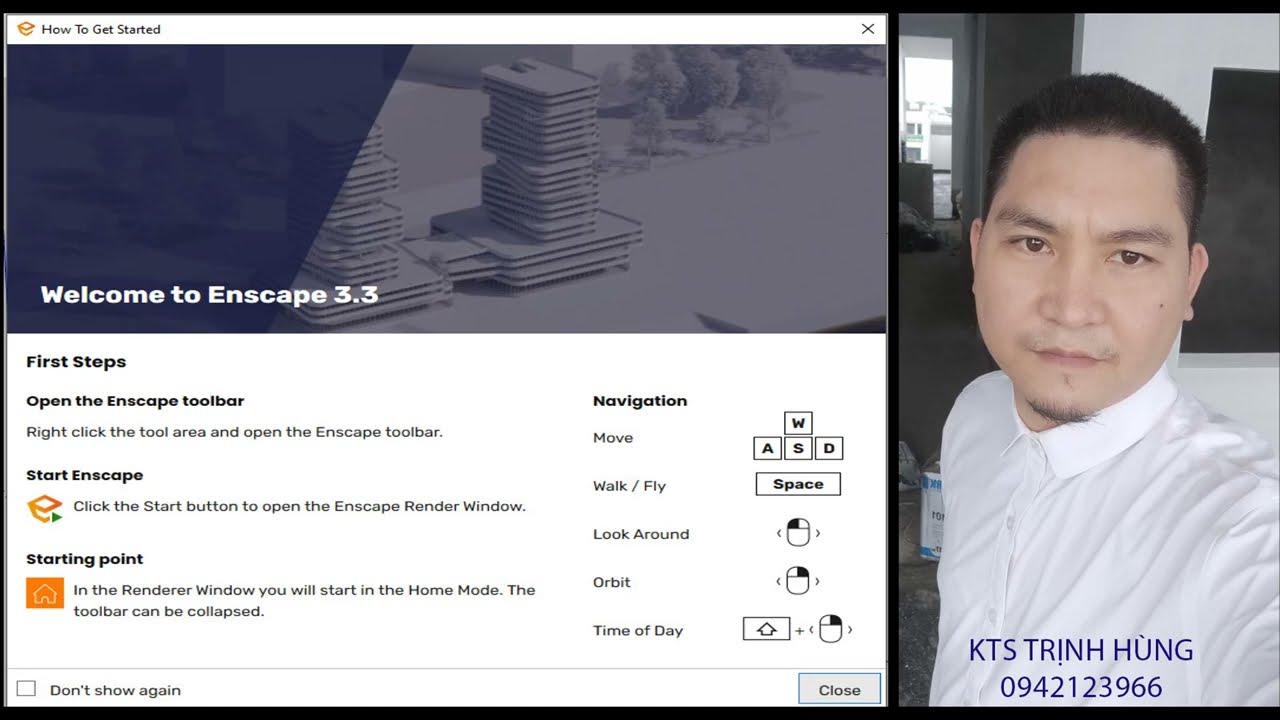Click the How To Get Started window title

pyautogui.click(x=101, y=29)
